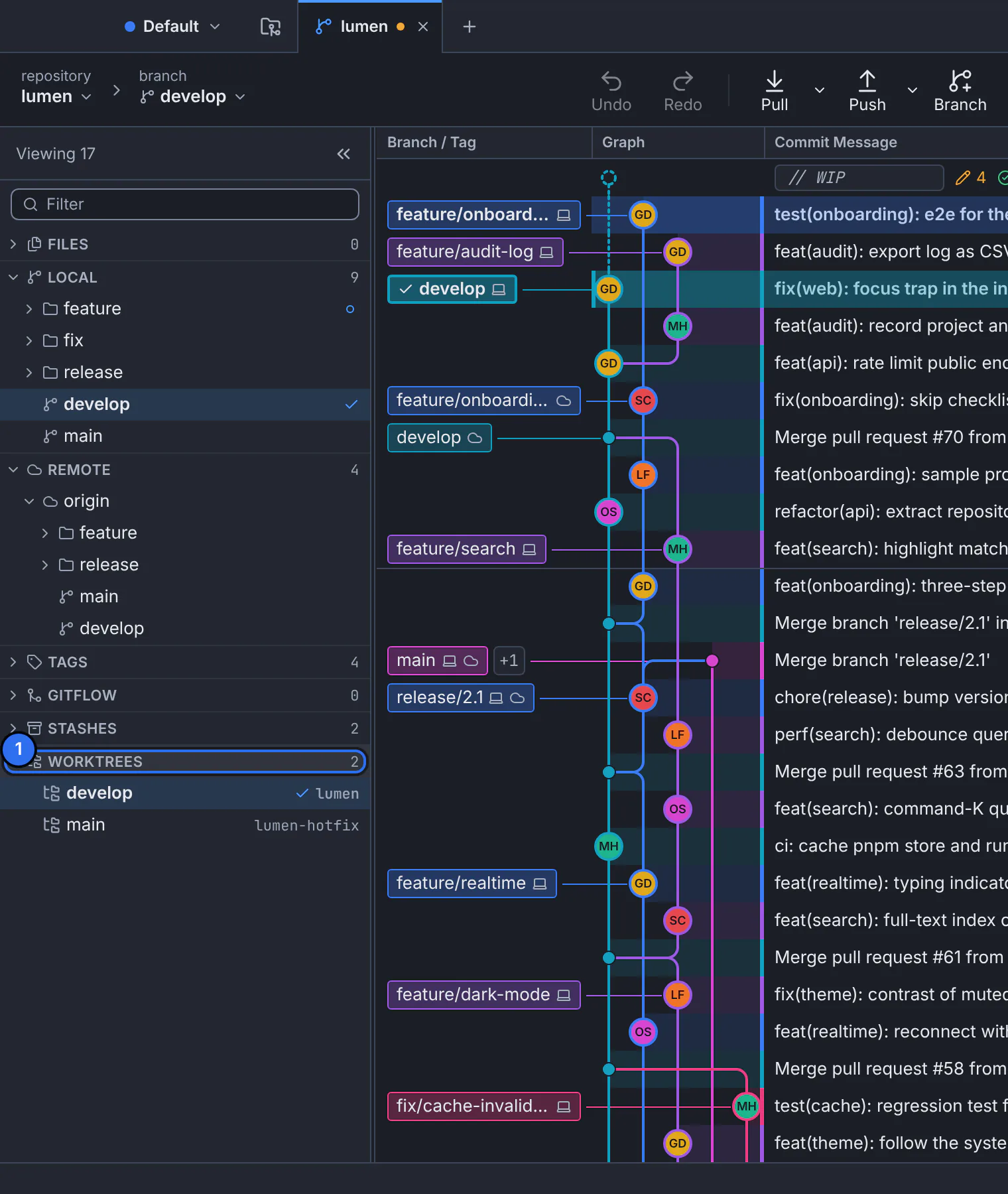This screenshot has width=1008, height=1194.
Task: Click the Push button icon
Action: (x=867, y=81)
